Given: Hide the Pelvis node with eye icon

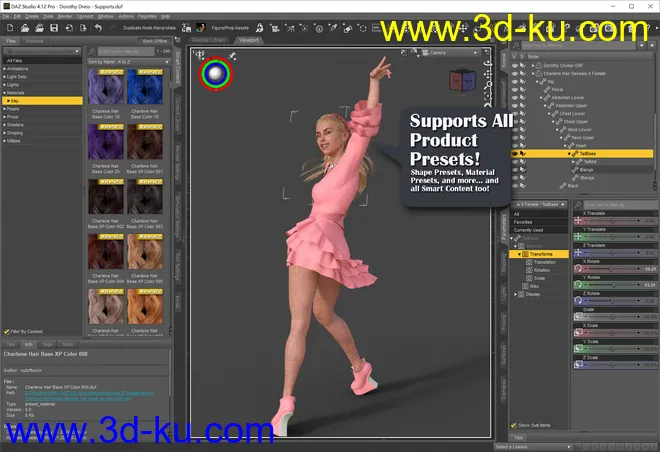Looking at the screenshot, I should 516,89.
